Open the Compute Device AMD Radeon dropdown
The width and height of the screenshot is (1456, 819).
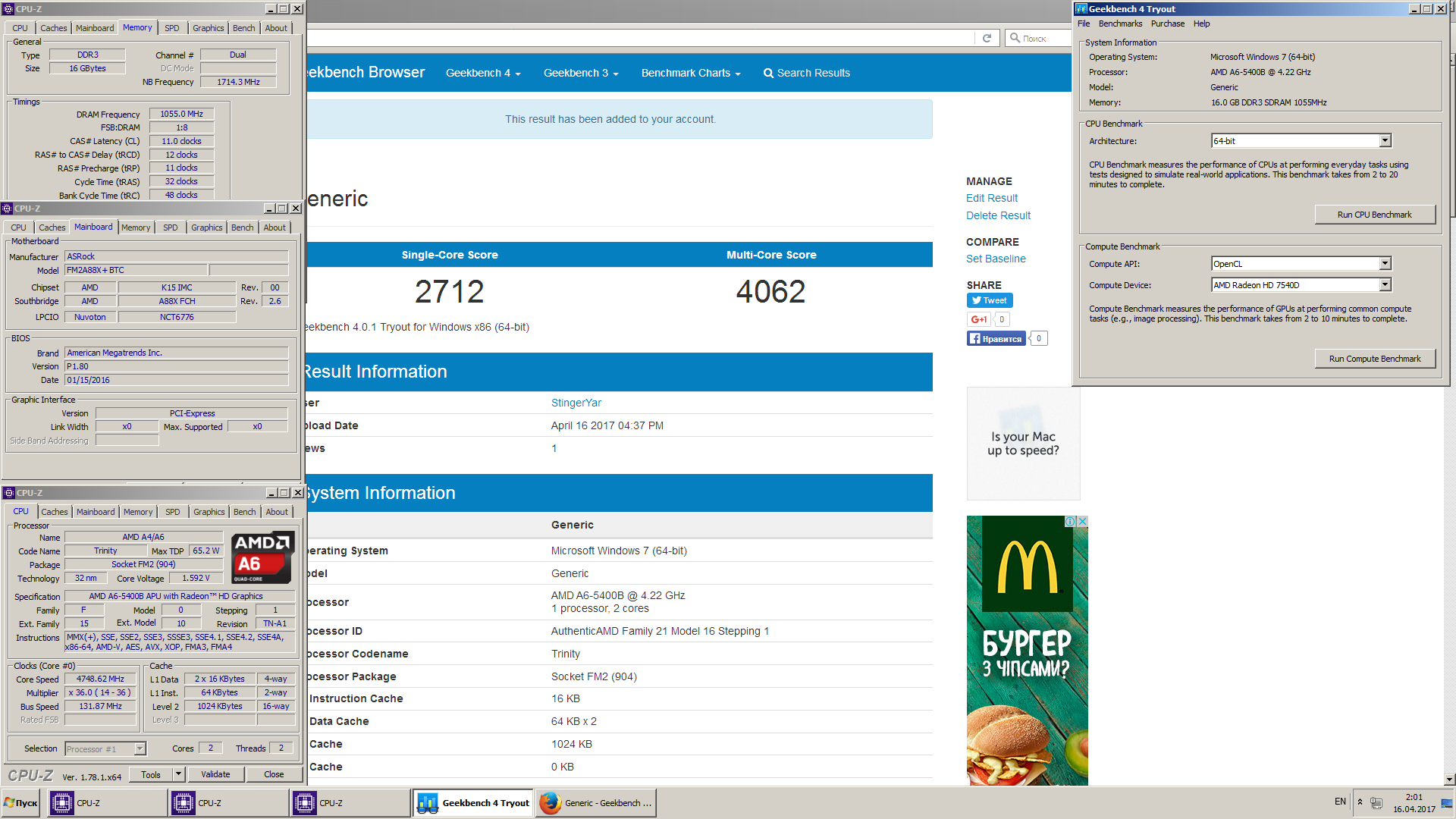pyautogui.click(x=1385, y=285)
